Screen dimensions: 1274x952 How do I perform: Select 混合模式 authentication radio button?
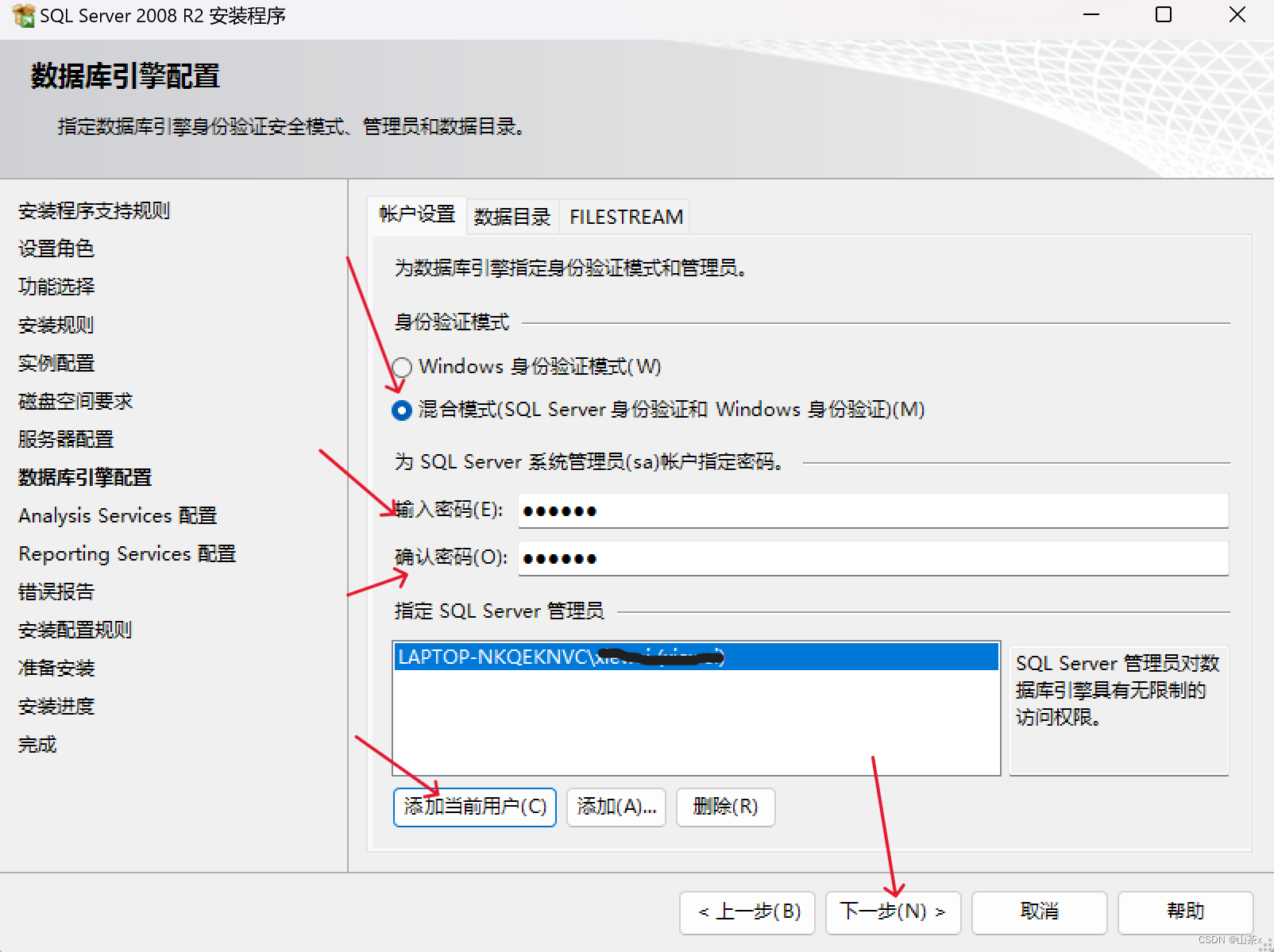402,410
